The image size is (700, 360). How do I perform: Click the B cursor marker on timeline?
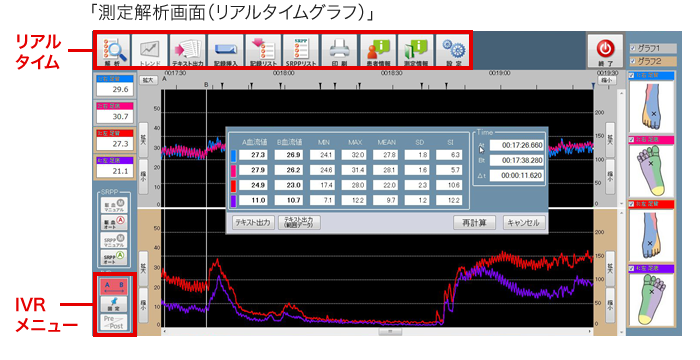coord(206,84)
